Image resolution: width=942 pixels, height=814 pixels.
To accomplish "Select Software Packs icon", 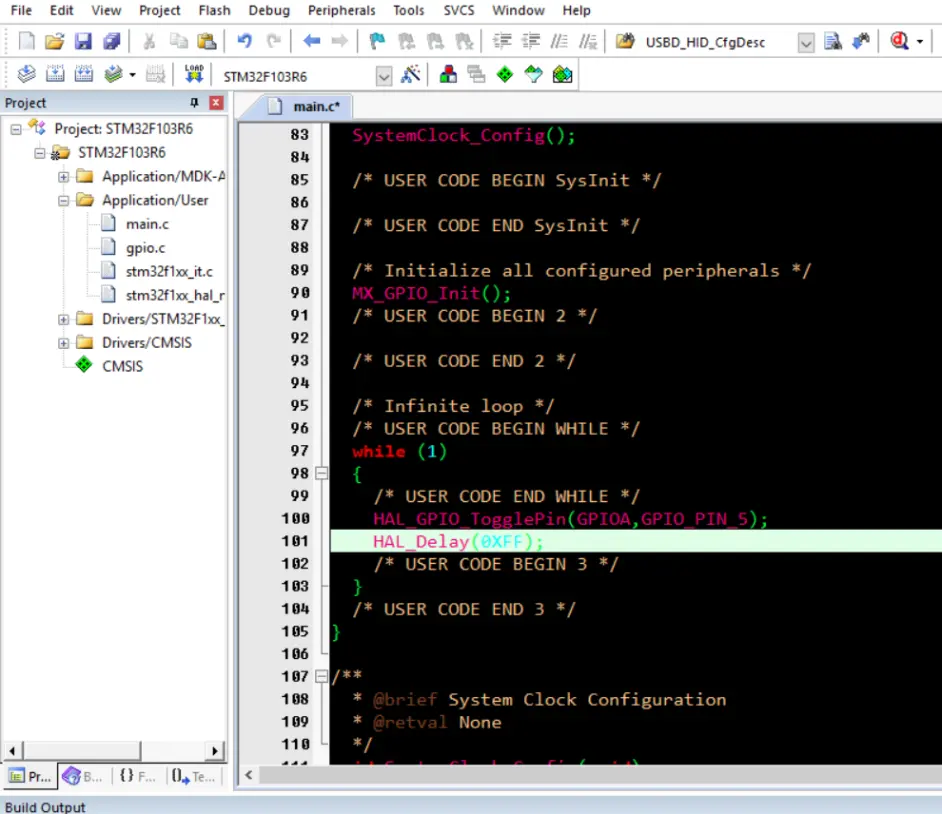I will [533, 74].
